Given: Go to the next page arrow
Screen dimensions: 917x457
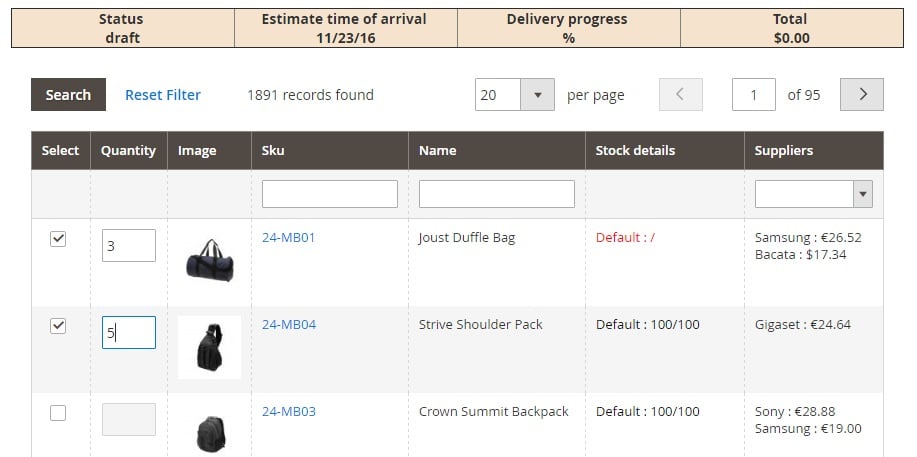Looking at the screenshot, I should click(861, 94).
